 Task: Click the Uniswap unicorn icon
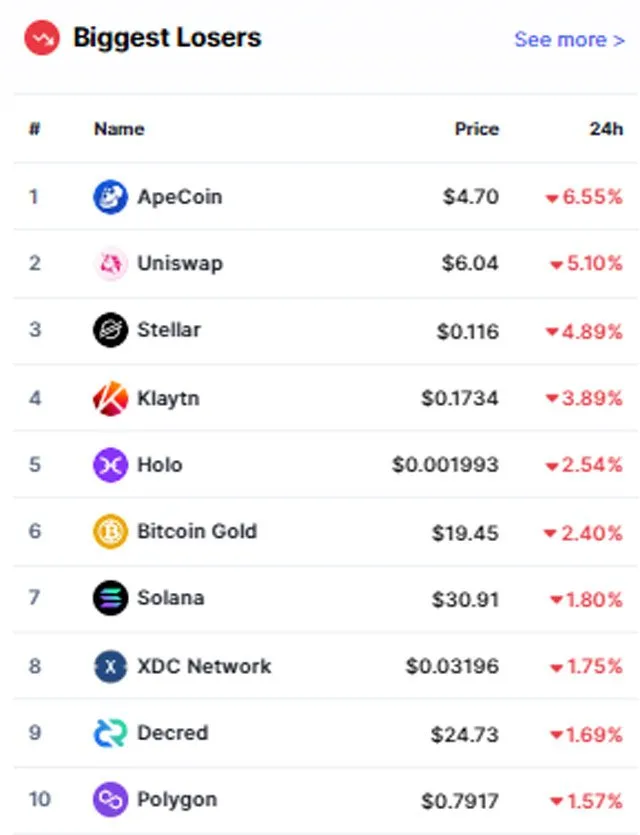(x=110, y=263)
